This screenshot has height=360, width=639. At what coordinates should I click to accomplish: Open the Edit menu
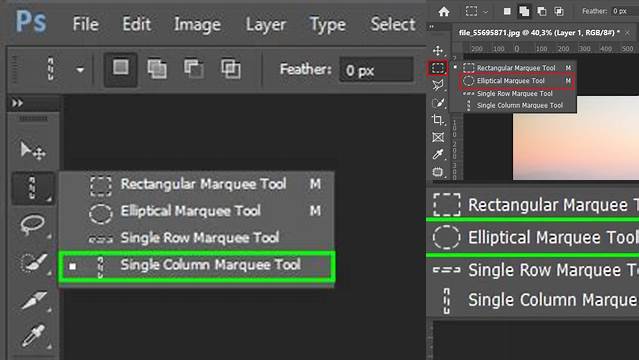[x=137, y=24]
